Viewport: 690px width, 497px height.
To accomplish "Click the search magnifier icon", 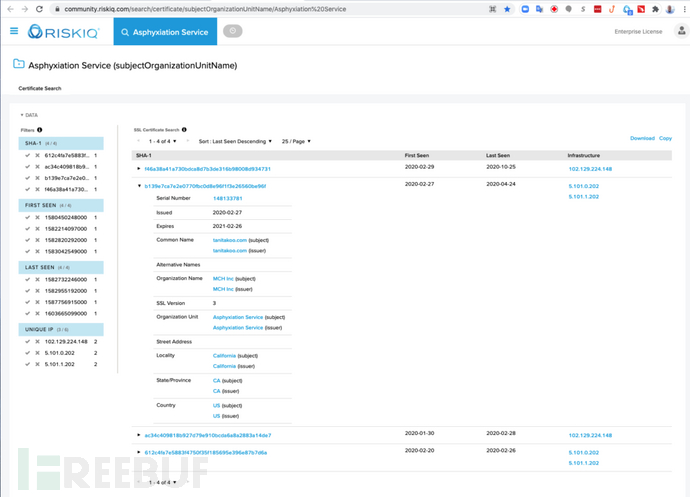I will [125, 32].
